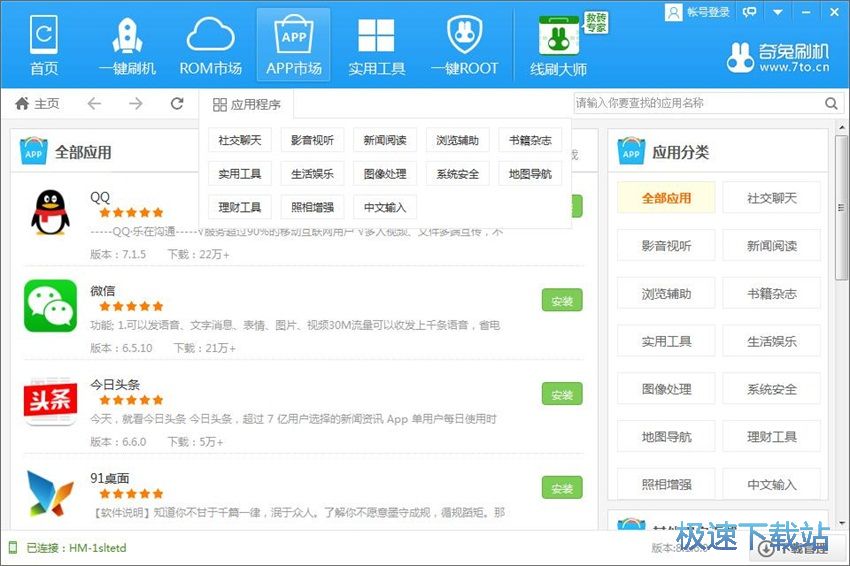
Task: Focus the app name search field
Action: pos(698,103)
